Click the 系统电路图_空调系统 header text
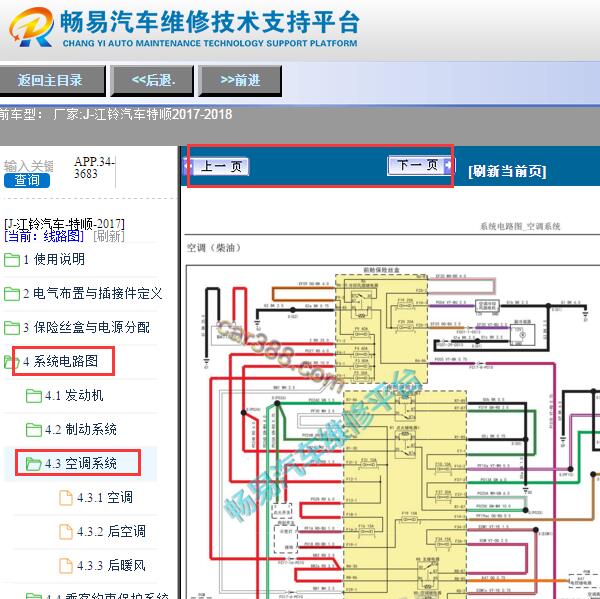This screenshot has height=599, width=600. (x=520, y=226)
